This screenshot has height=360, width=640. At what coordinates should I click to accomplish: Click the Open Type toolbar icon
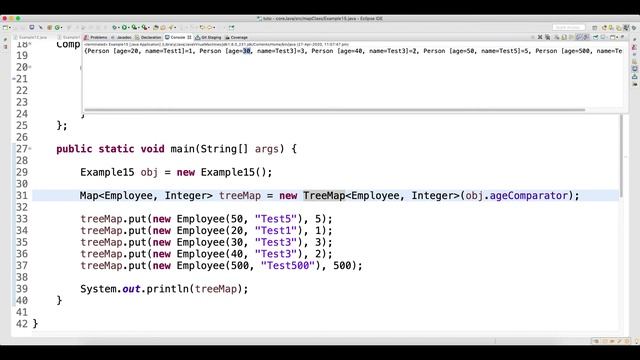(156, 27)
